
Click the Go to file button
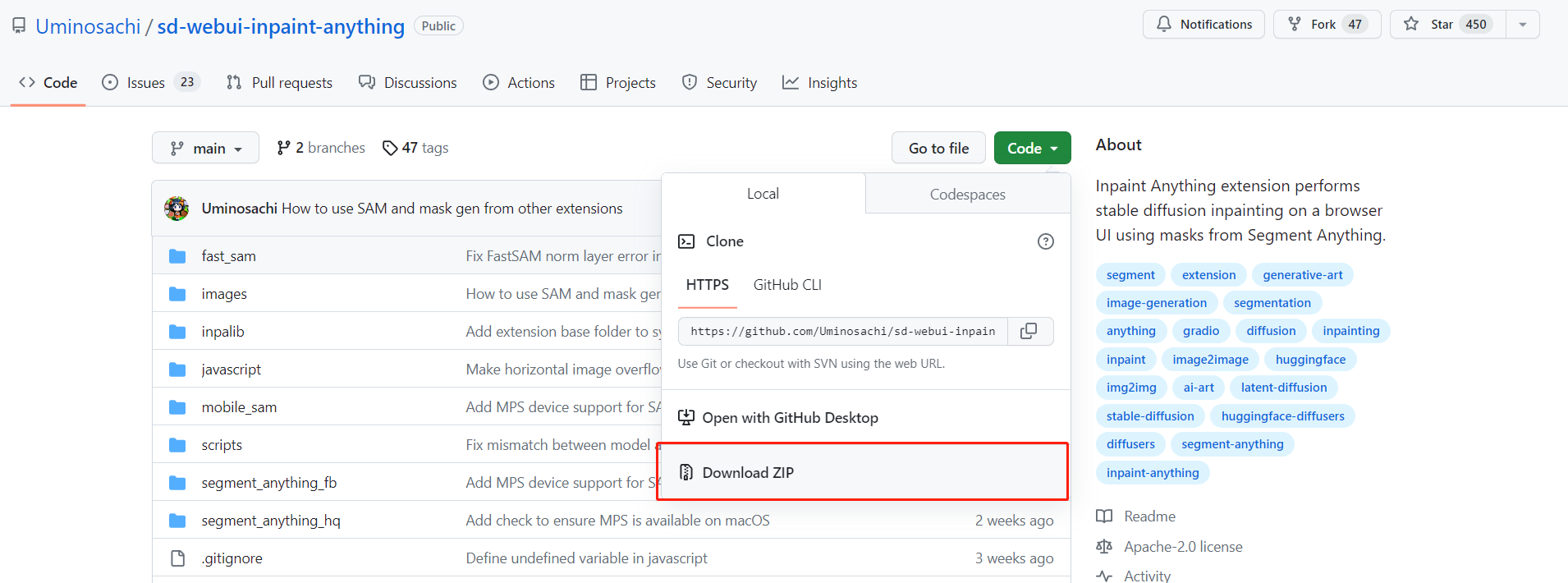pyautogui.click(x=938, y=148)
